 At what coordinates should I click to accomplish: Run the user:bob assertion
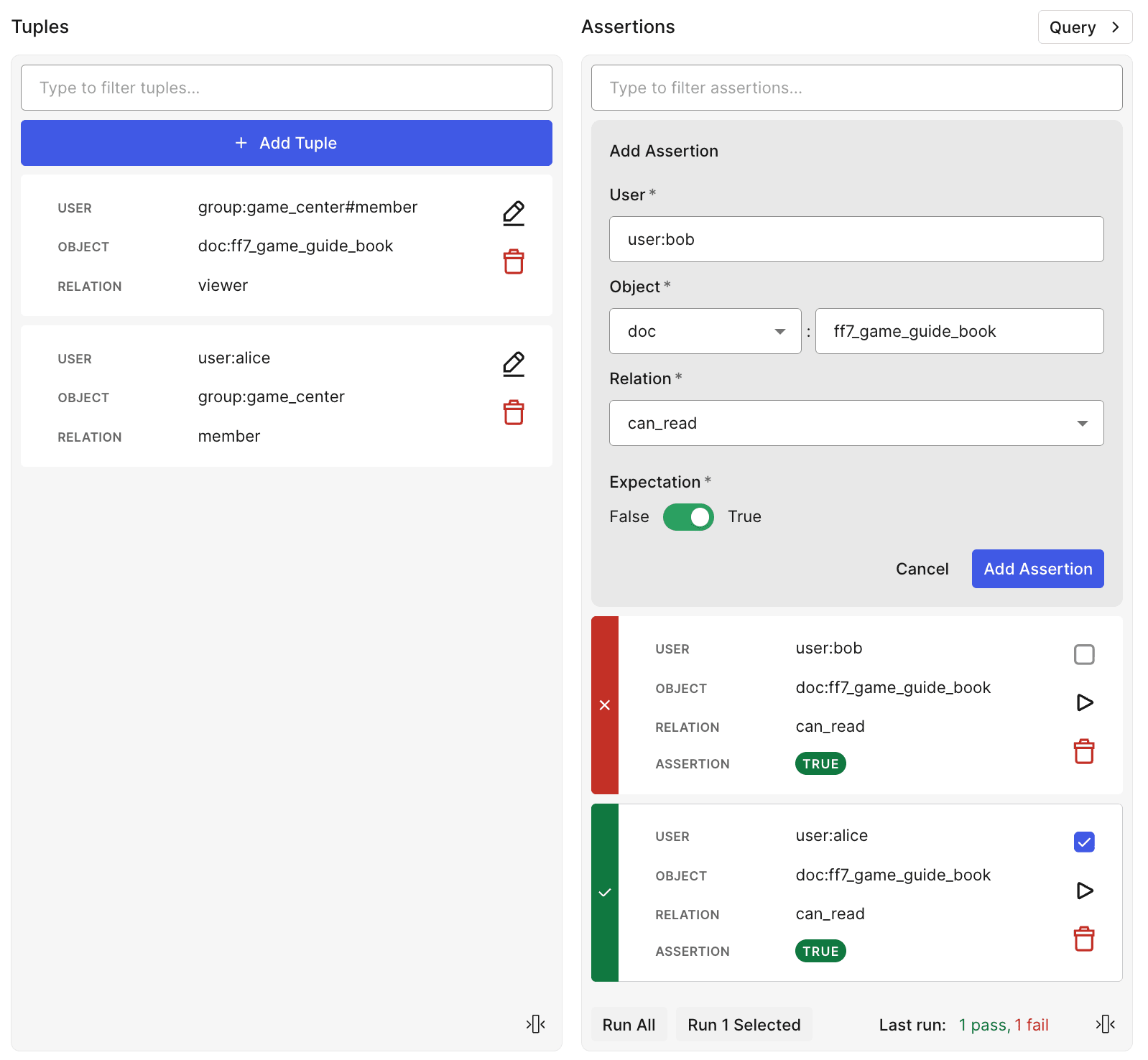click(1084, 702)
